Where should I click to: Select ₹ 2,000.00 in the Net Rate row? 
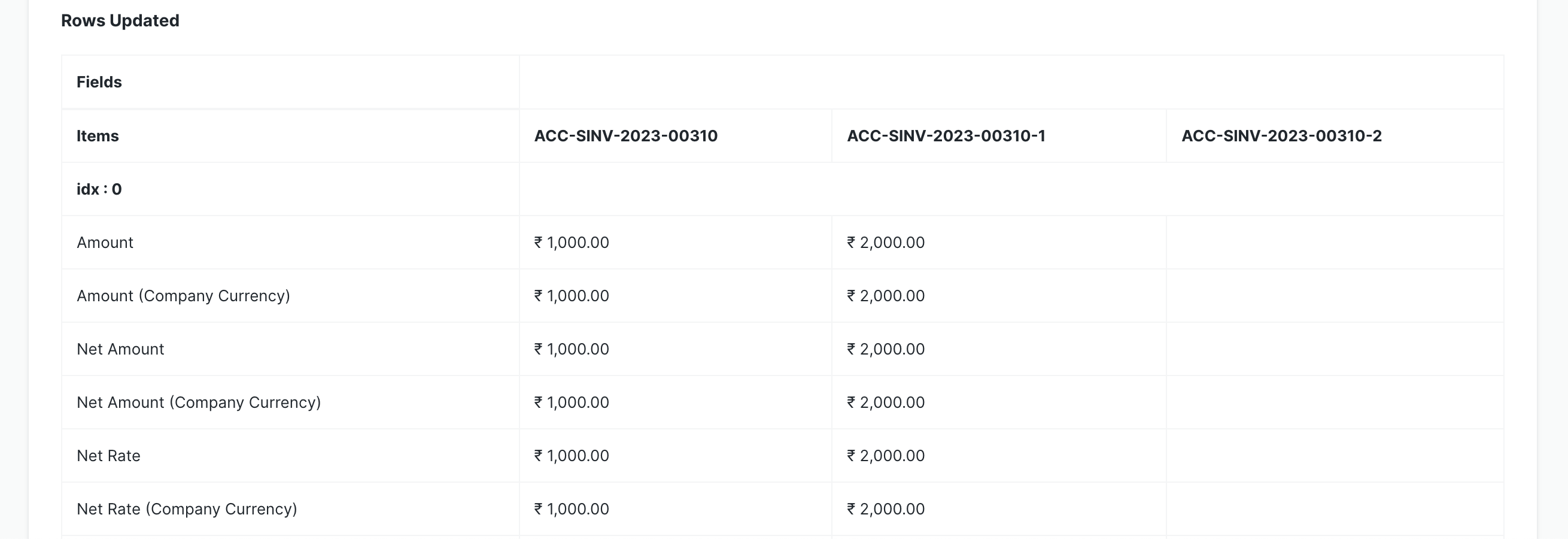pyautogui.click(x=886, y=456)
